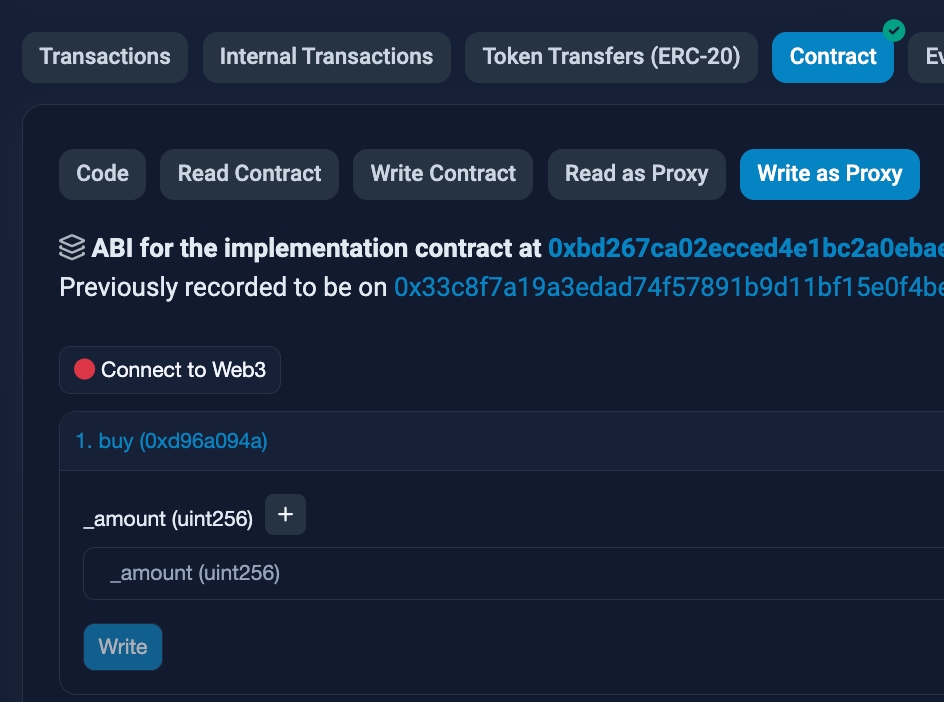Open the Transactions tab
Viewport: 944px width, 702px height.
[105, 57]
